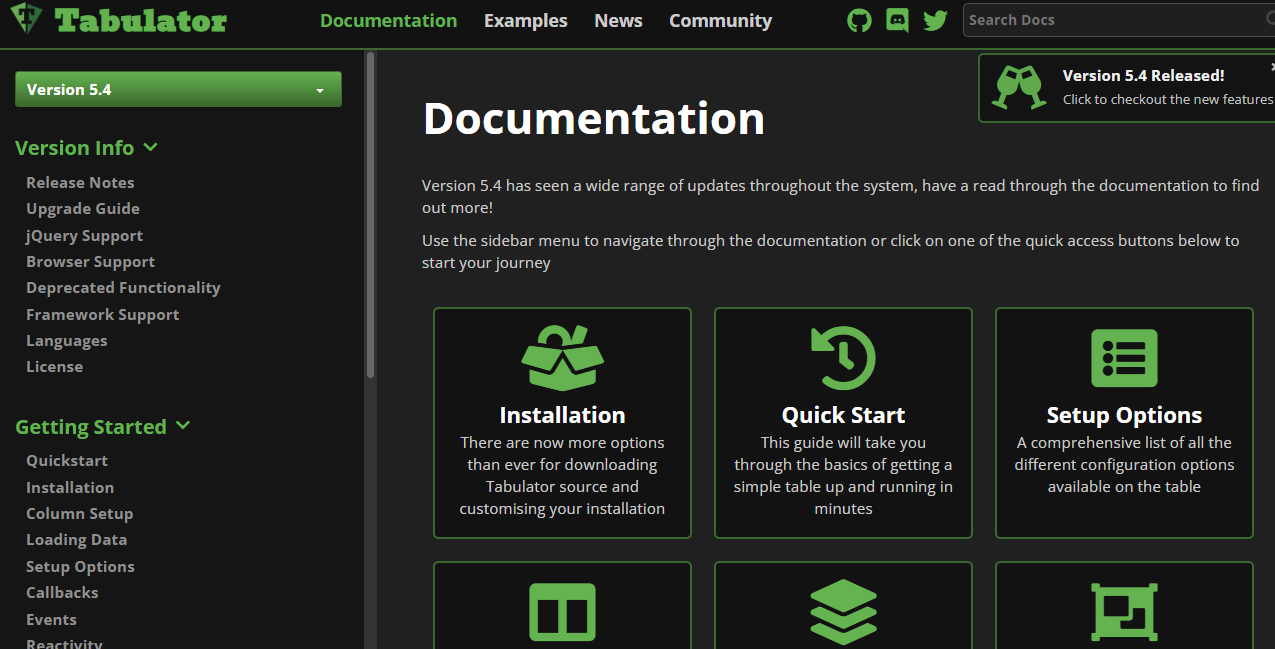Collapse the Version Info section
The image size is (1275, 649).
(x=87, y=148)
